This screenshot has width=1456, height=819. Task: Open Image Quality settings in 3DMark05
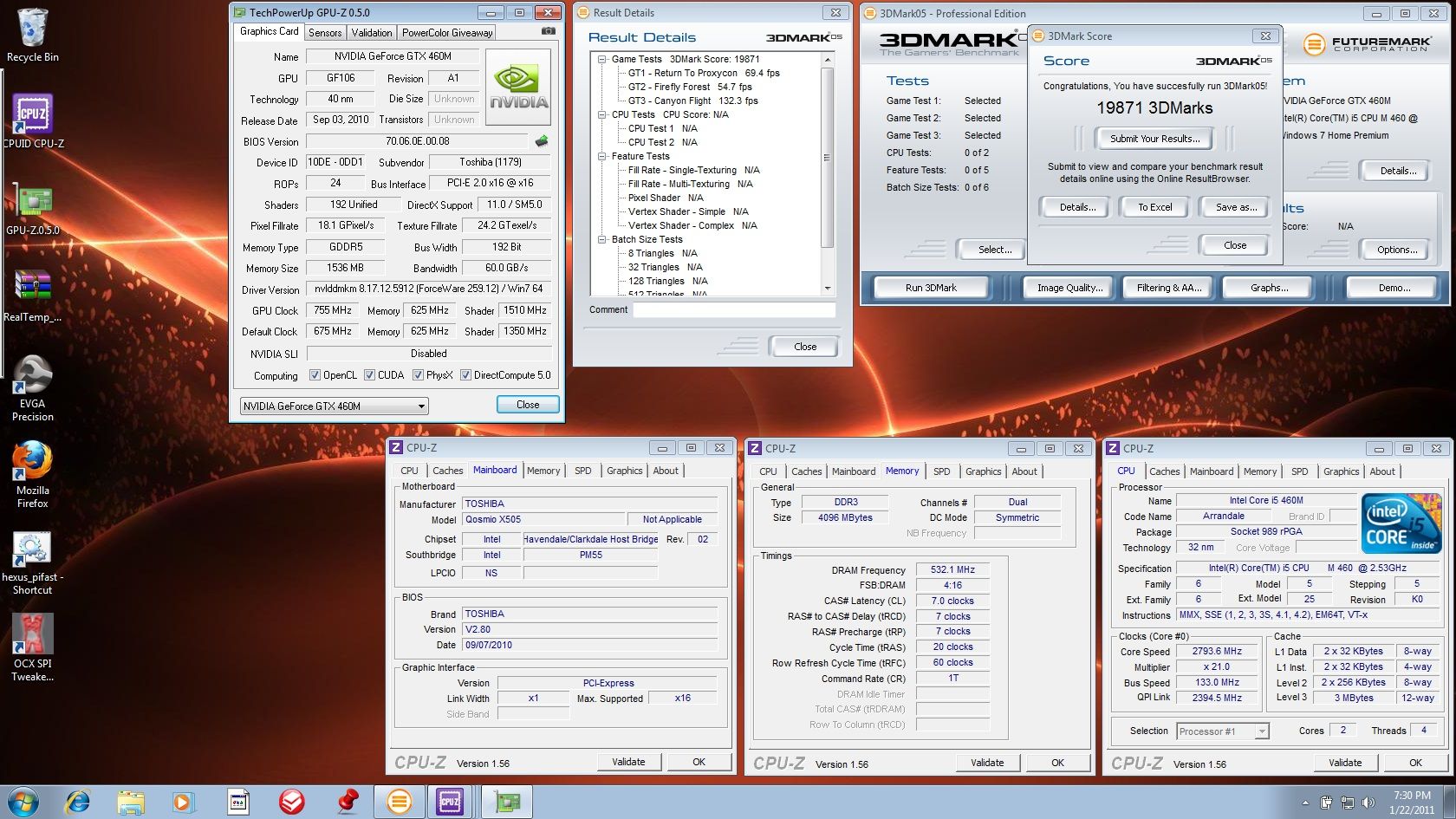pos(1069,288)
